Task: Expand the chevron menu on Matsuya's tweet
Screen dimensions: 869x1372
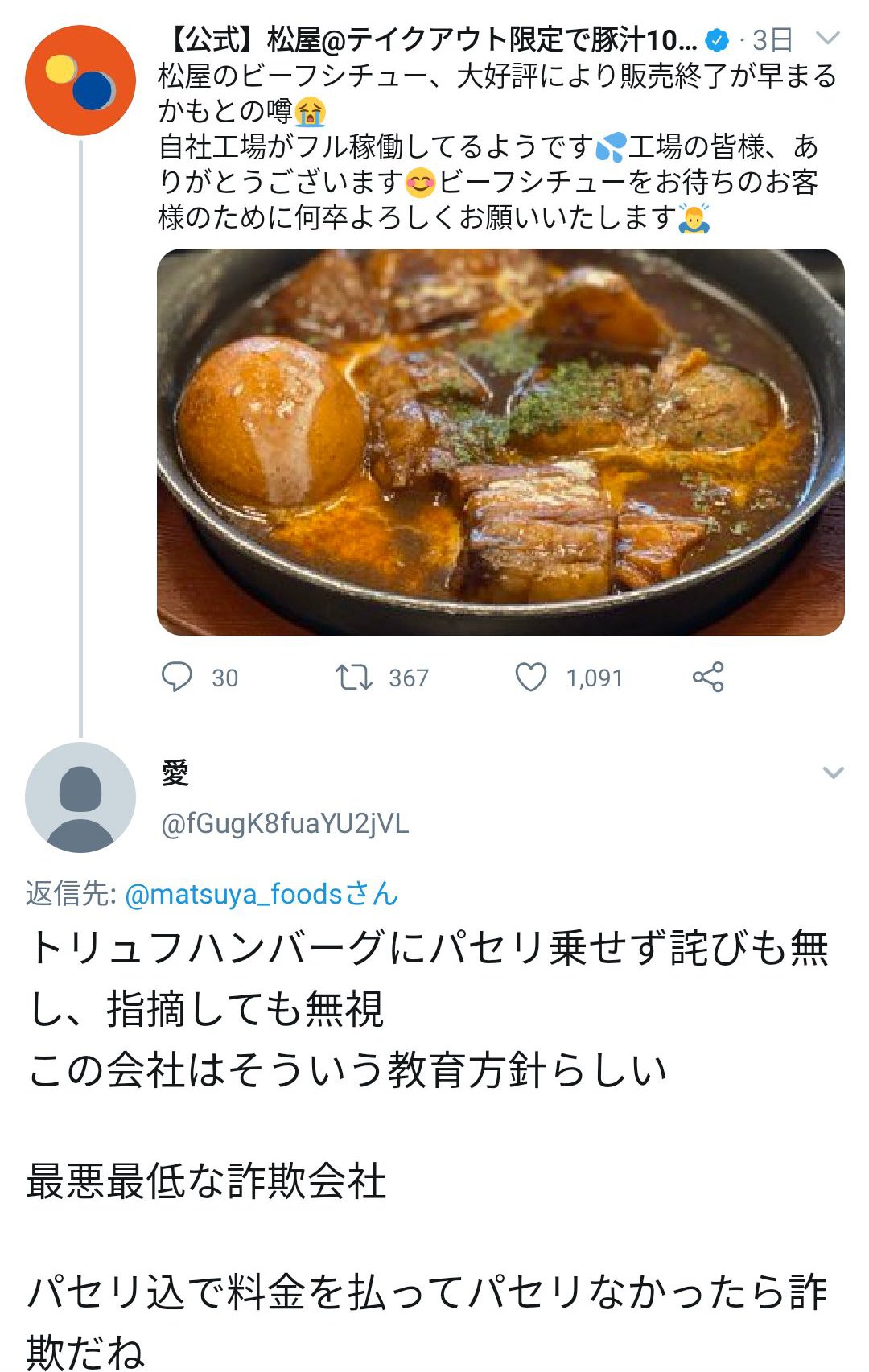Action: pos(827,38)
